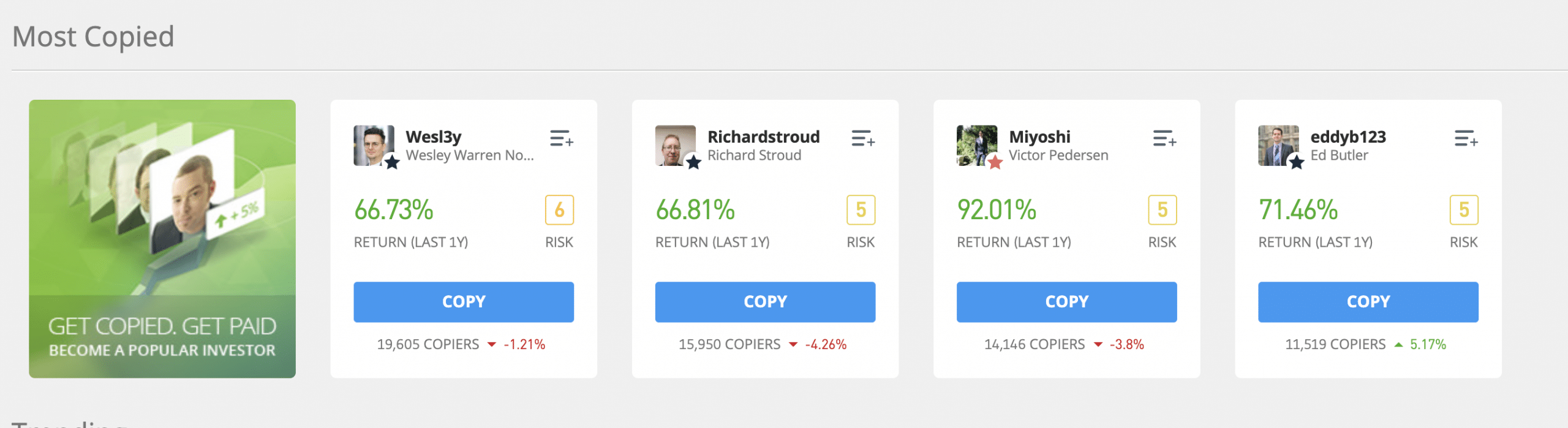Click Wesl3y's risk score 6 badge
The image size is (1568, 428).
tap(559, 210)
